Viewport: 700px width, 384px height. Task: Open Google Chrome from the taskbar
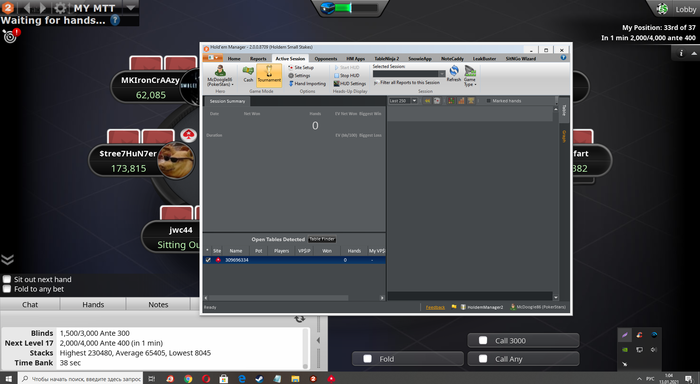(188, 379)
